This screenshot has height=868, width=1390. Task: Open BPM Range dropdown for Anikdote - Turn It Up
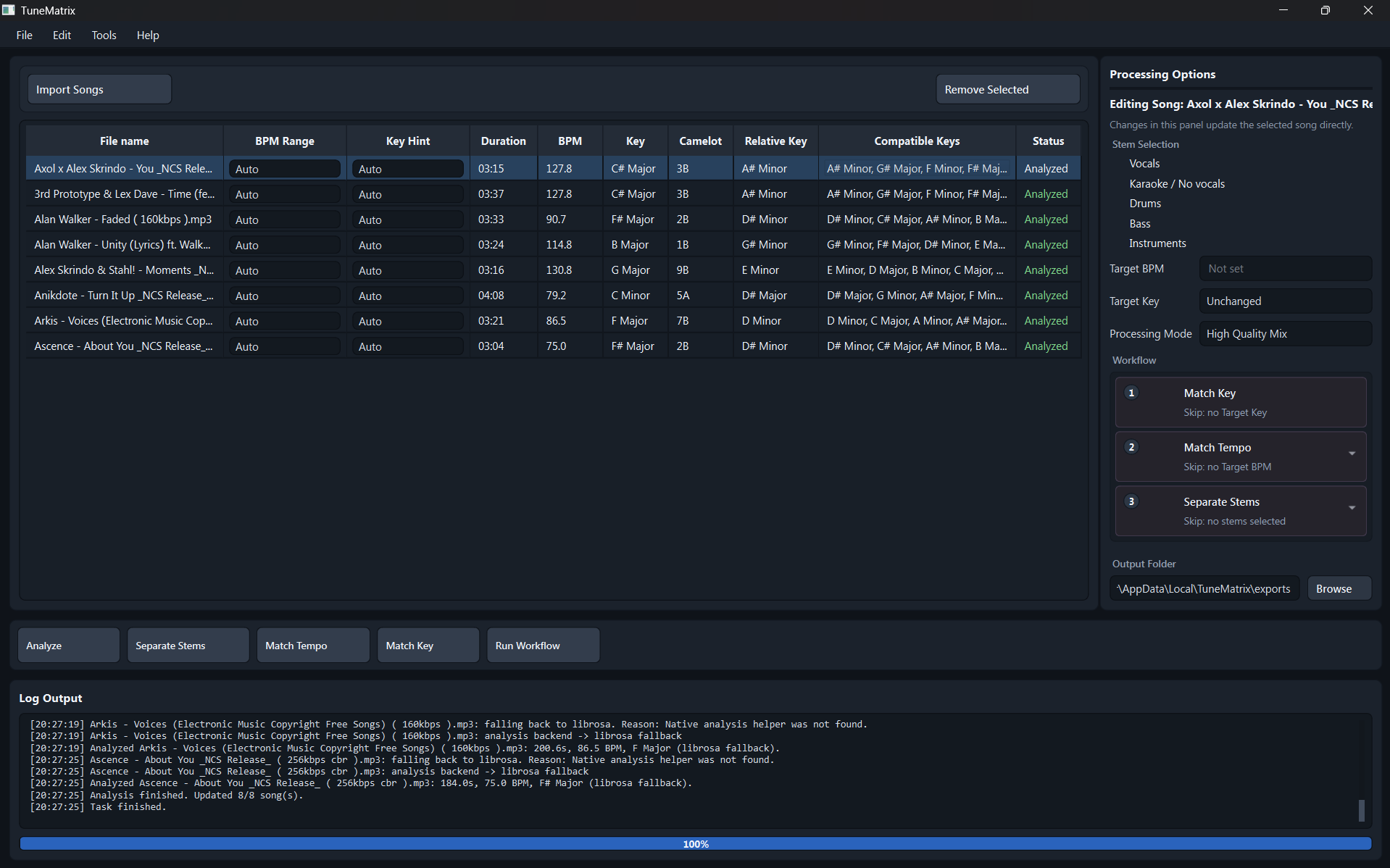click(x=285, y=296)
